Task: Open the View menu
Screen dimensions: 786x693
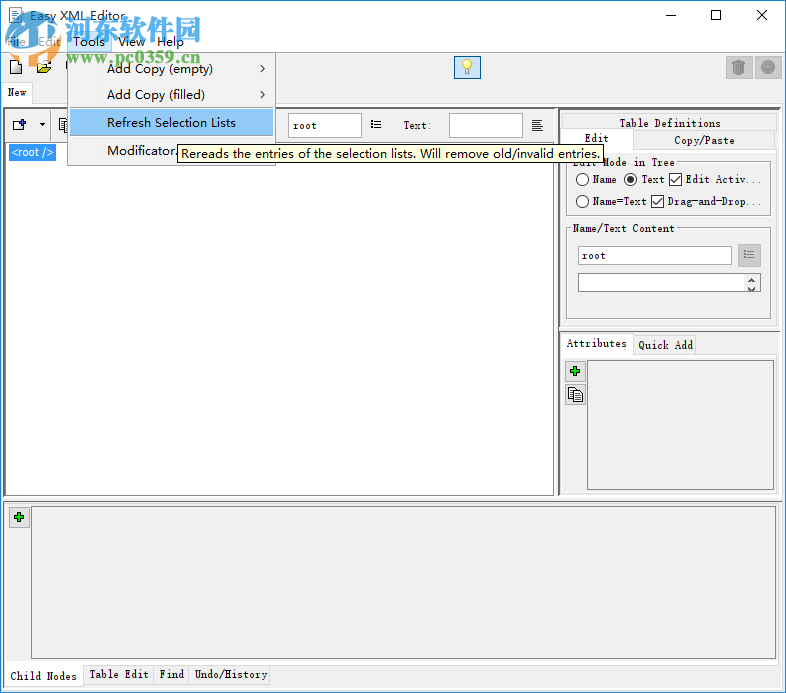Action: (131, 42)
